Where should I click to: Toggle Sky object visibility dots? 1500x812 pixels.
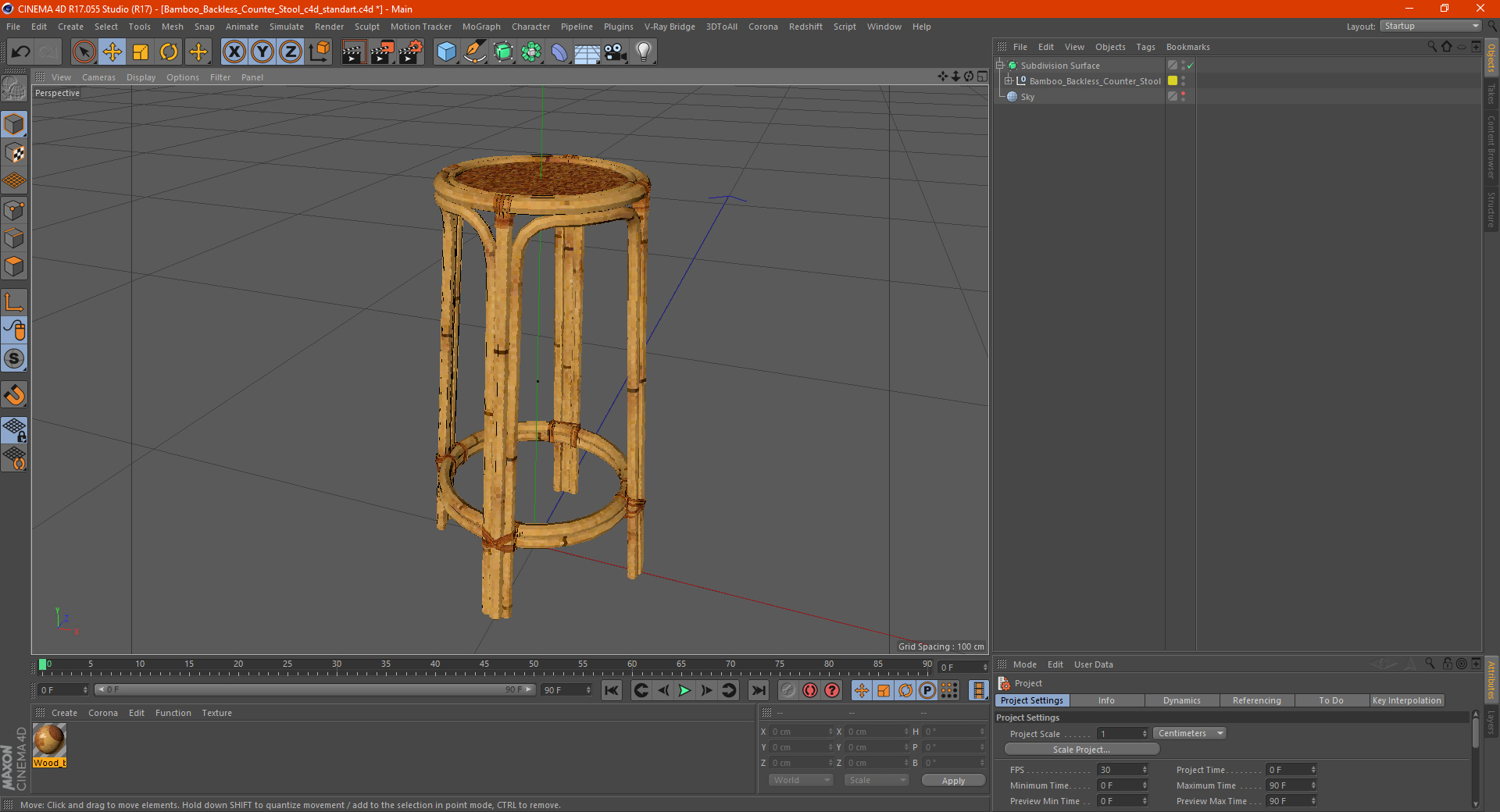[x=1183, y=96]
